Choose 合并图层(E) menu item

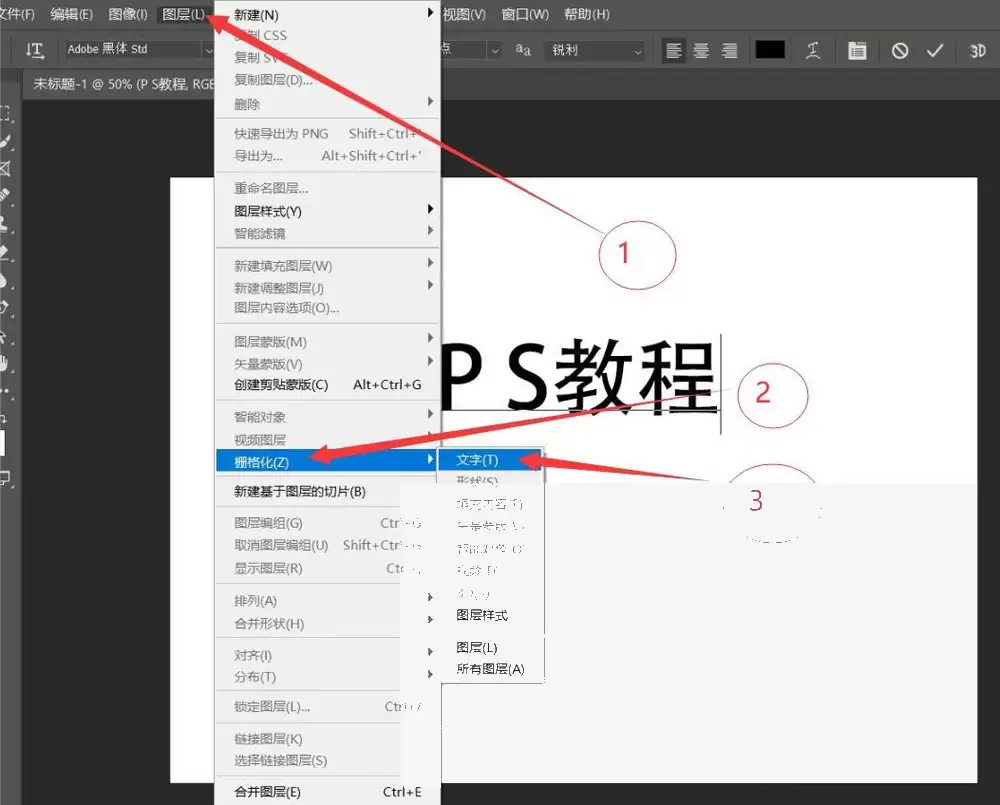click(328, 792)
